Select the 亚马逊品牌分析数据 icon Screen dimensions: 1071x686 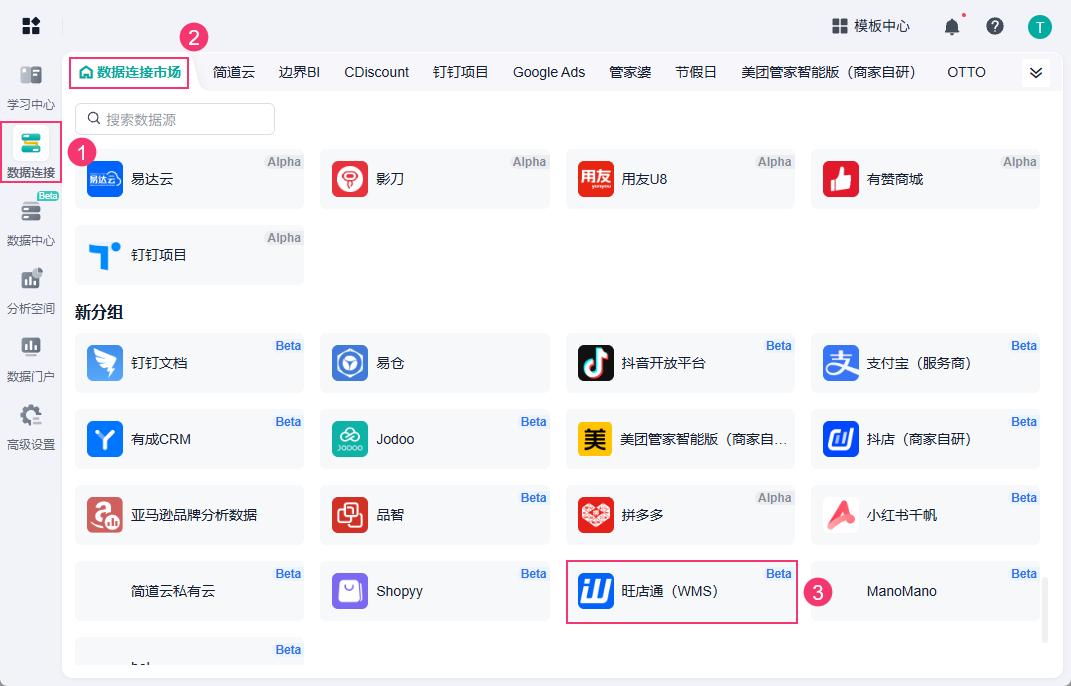(x=105, y=514)
